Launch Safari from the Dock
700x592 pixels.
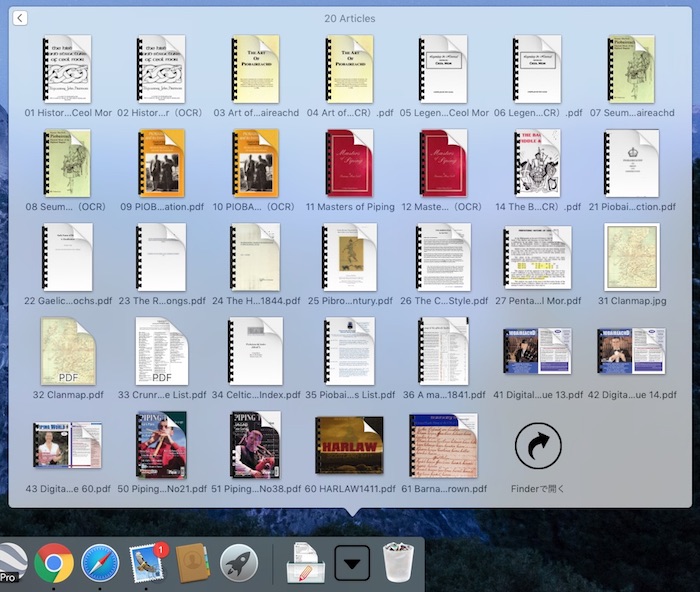point(100,563)
